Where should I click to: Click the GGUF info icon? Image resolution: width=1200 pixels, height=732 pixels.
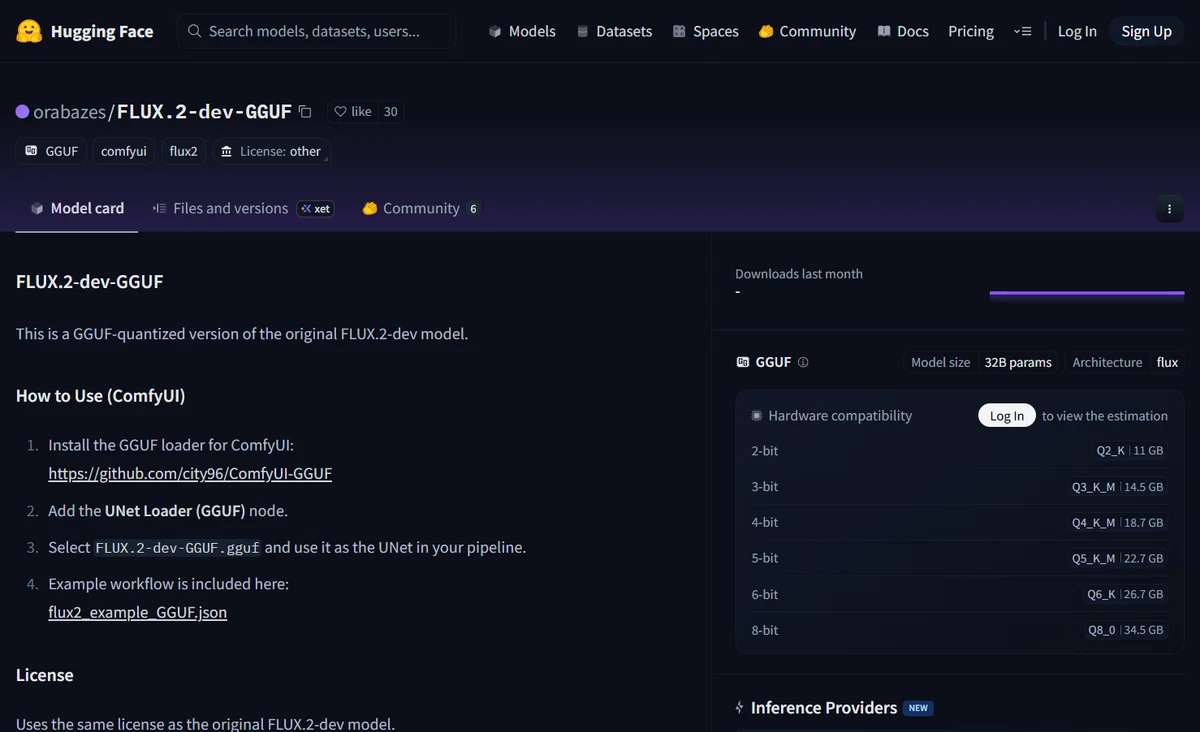[x=803, y=362]
